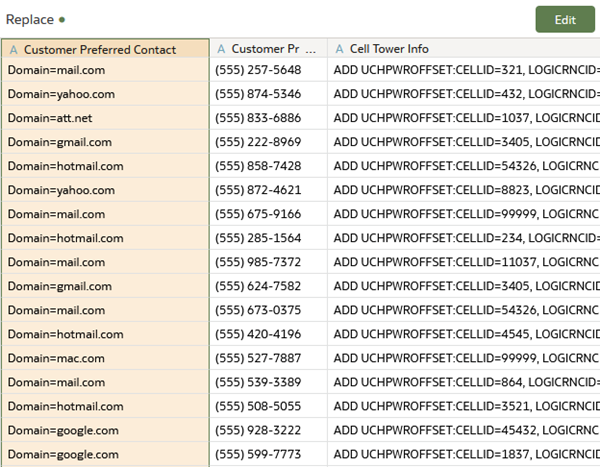Select Domain=hotmail.com in the (555) 285-1564 row
The width and height of the screenshot is (600, 467).
(105, 238)
